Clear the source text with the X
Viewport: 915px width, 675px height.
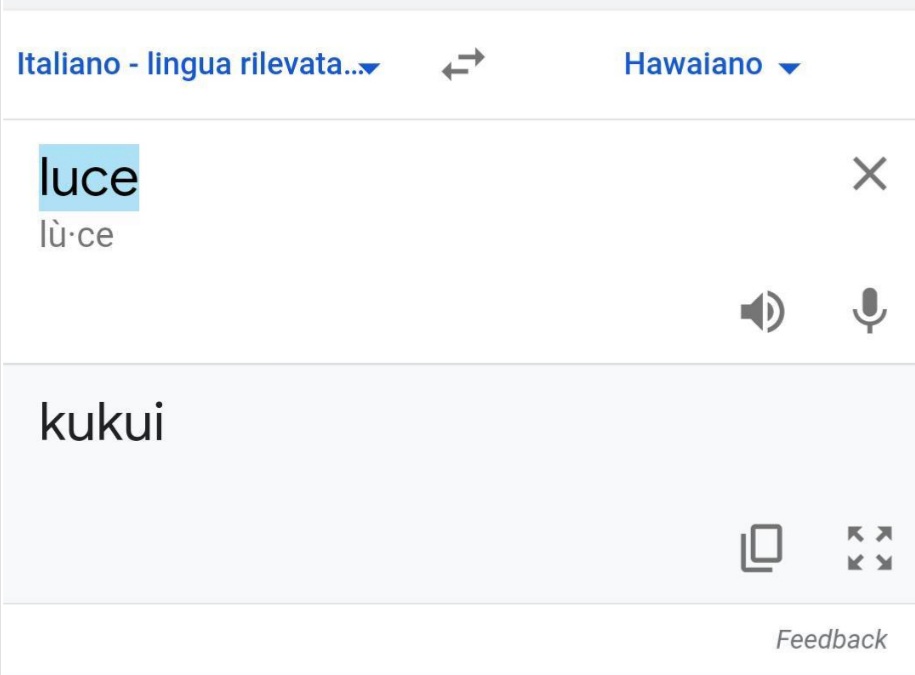click(x=869, y=176)
